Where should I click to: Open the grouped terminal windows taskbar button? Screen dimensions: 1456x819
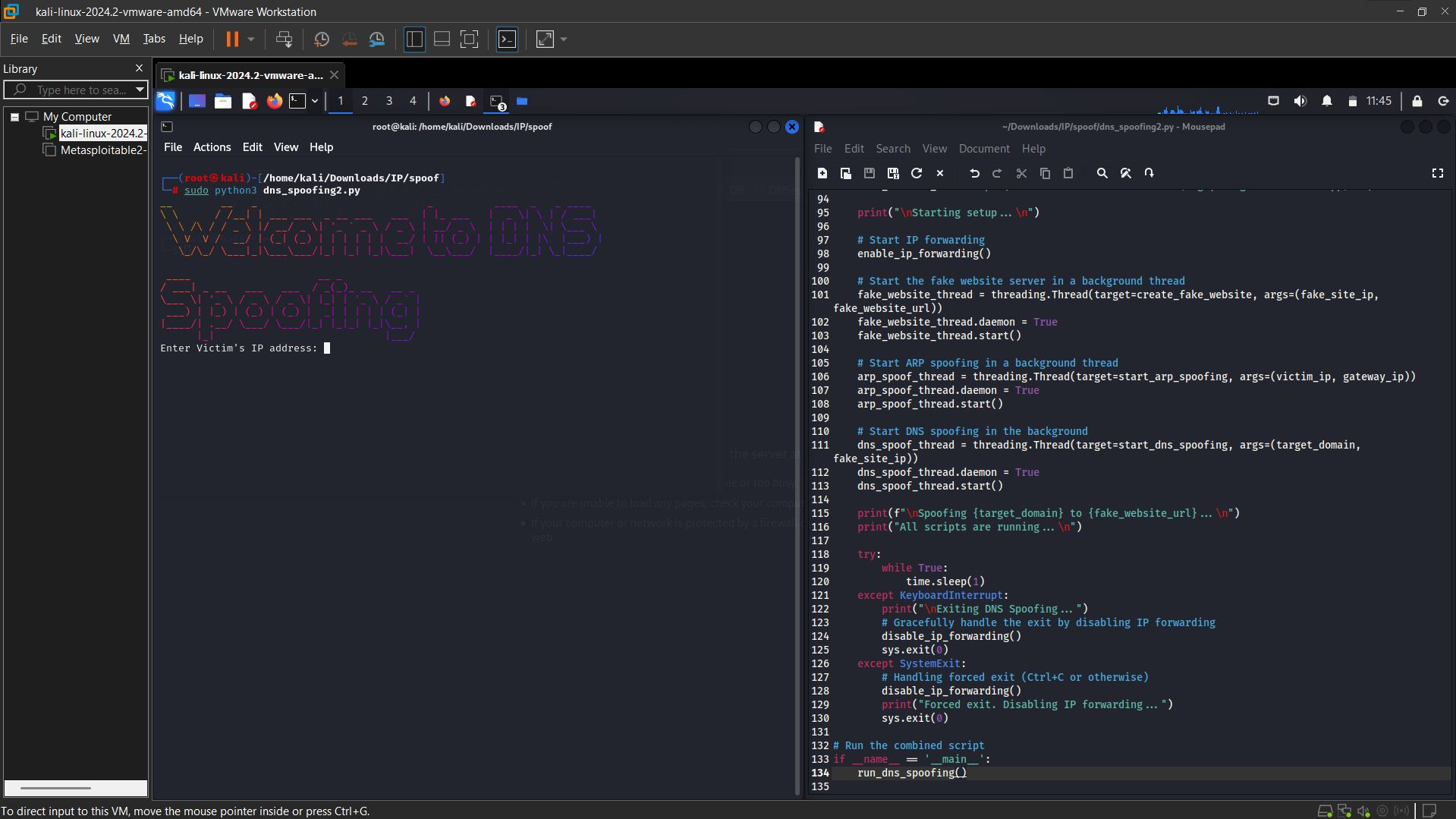tap(498, 102)
